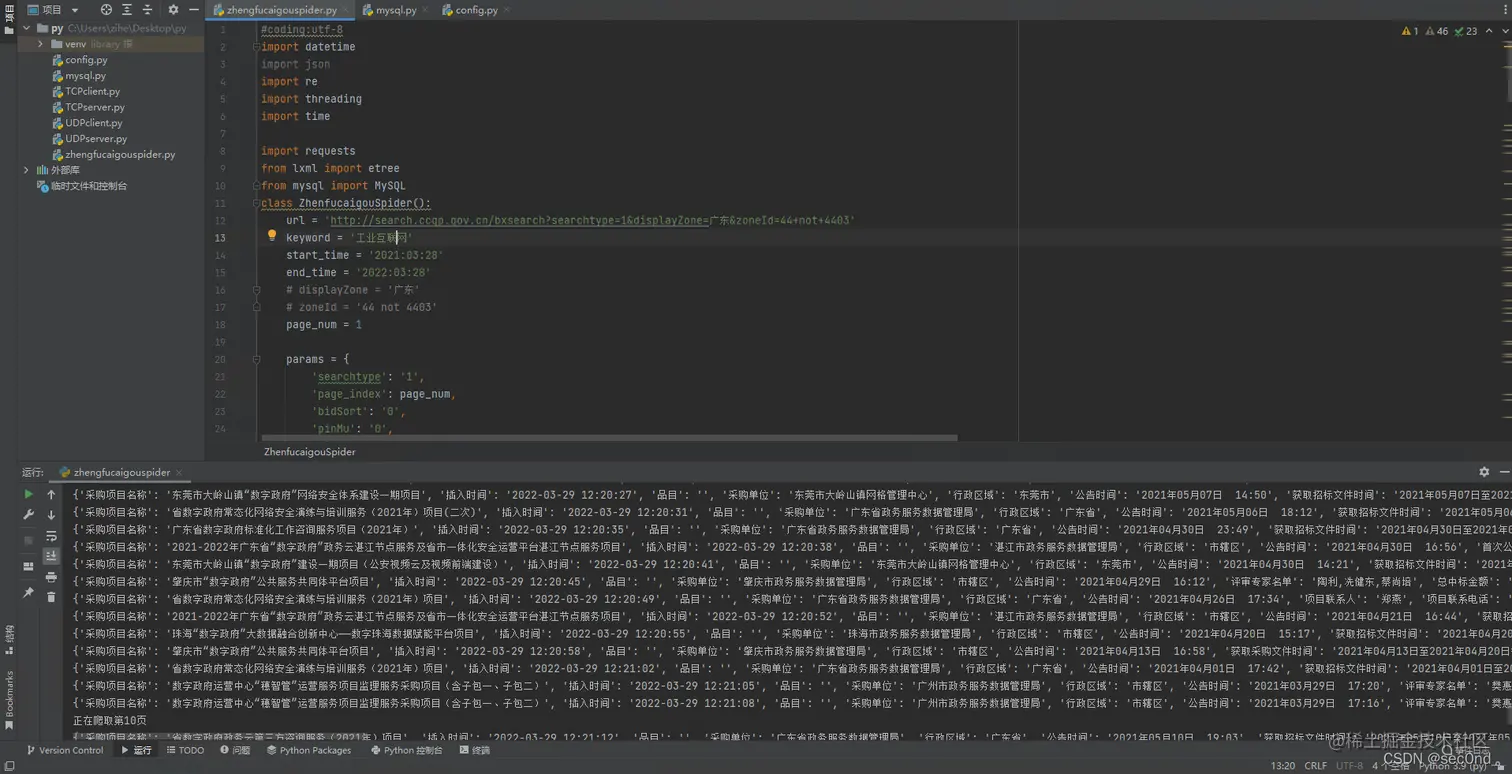Viewport: 1512px width, 774px height.
Task: Rerun zhengfucaigouspider with green play icon
Action: tap(28, 494)
